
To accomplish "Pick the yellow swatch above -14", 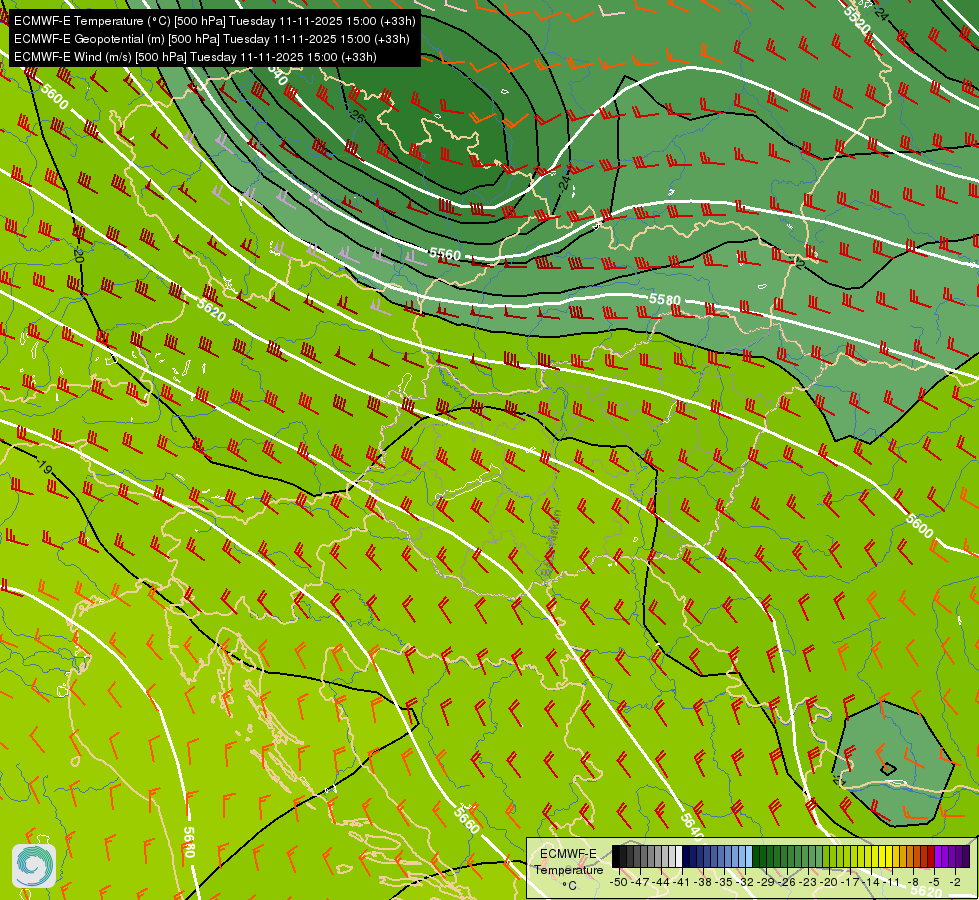I will tap(875, 856).
